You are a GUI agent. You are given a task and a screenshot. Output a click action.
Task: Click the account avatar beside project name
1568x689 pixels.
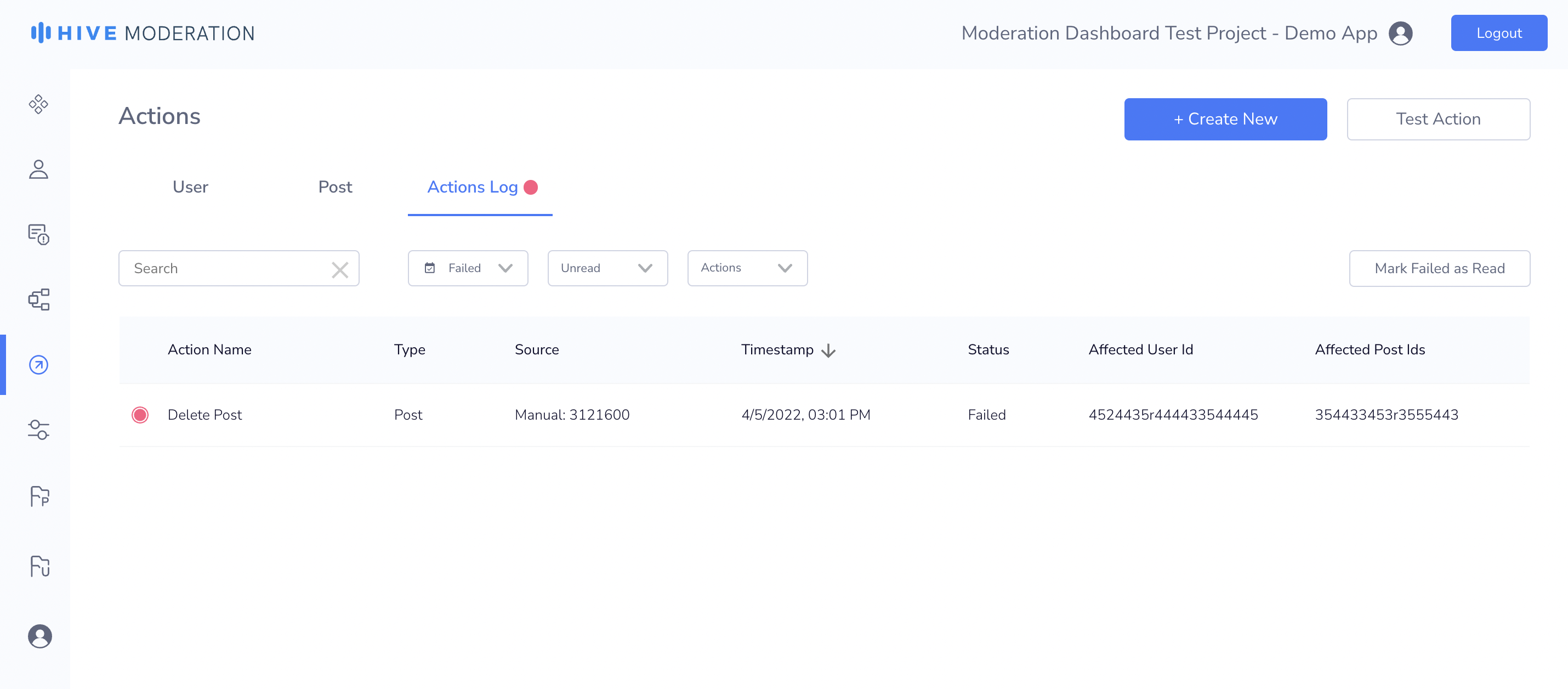1400,33
